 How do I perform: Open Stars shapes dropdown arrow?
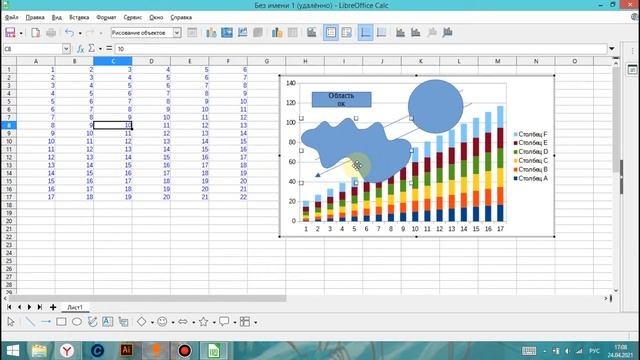coord(214,322)
